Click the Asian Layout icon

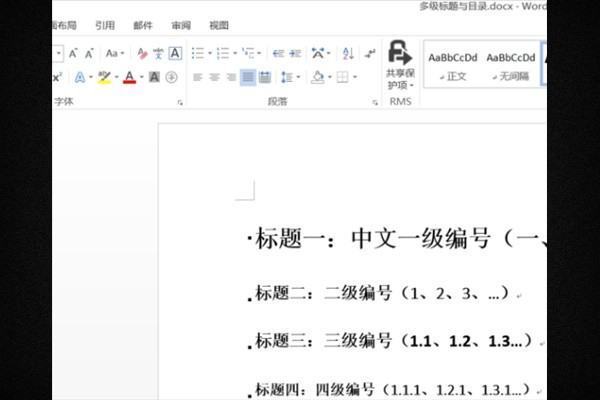318,53
